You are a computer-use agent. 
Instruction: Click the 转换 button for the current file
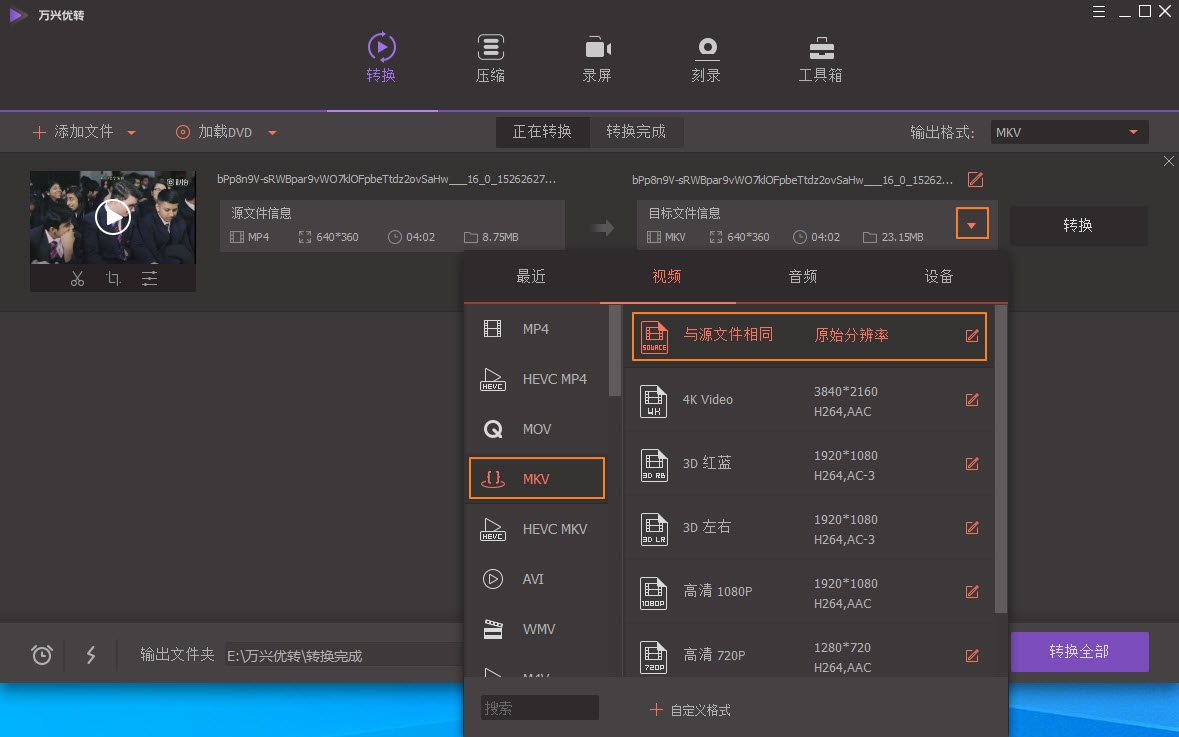1078,225
